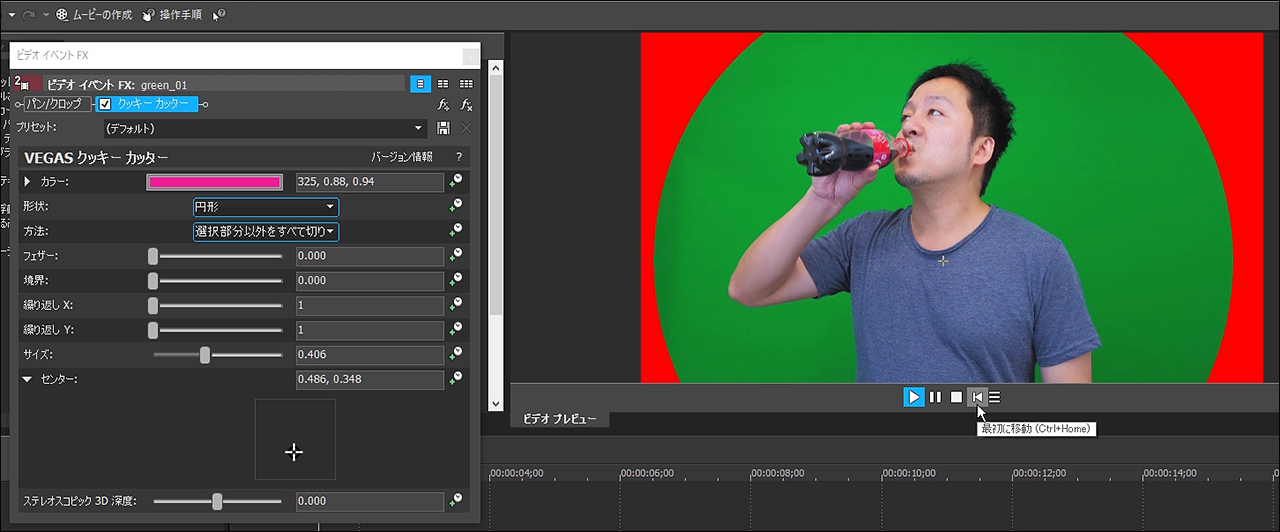Toggle animation for the 境界 parameter
The width and height of the screenshot is (1280, 532).
[x=456, y=280]
